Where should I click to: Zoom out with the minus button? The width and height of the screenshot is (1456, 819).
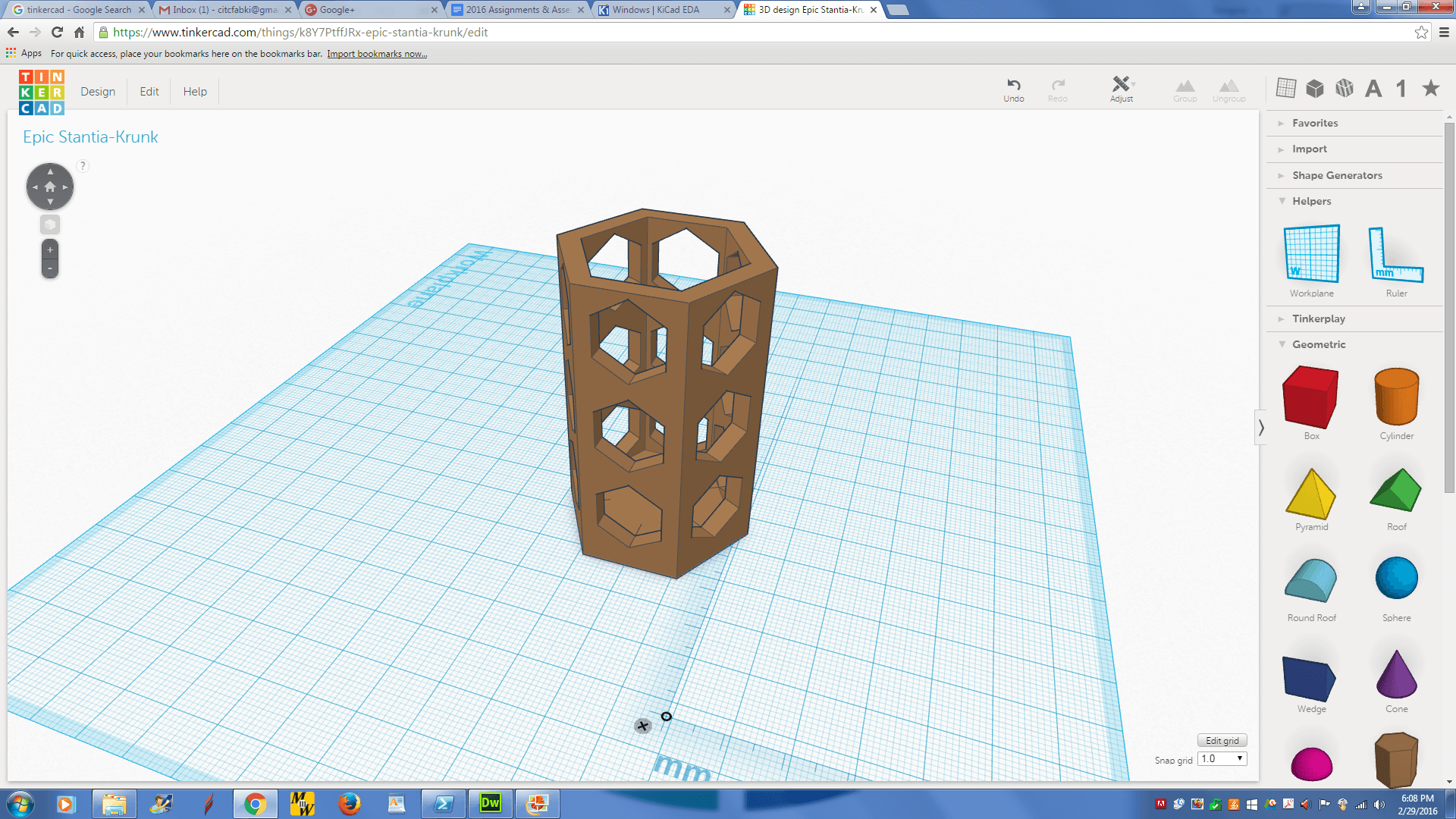(x=50, y=268)
